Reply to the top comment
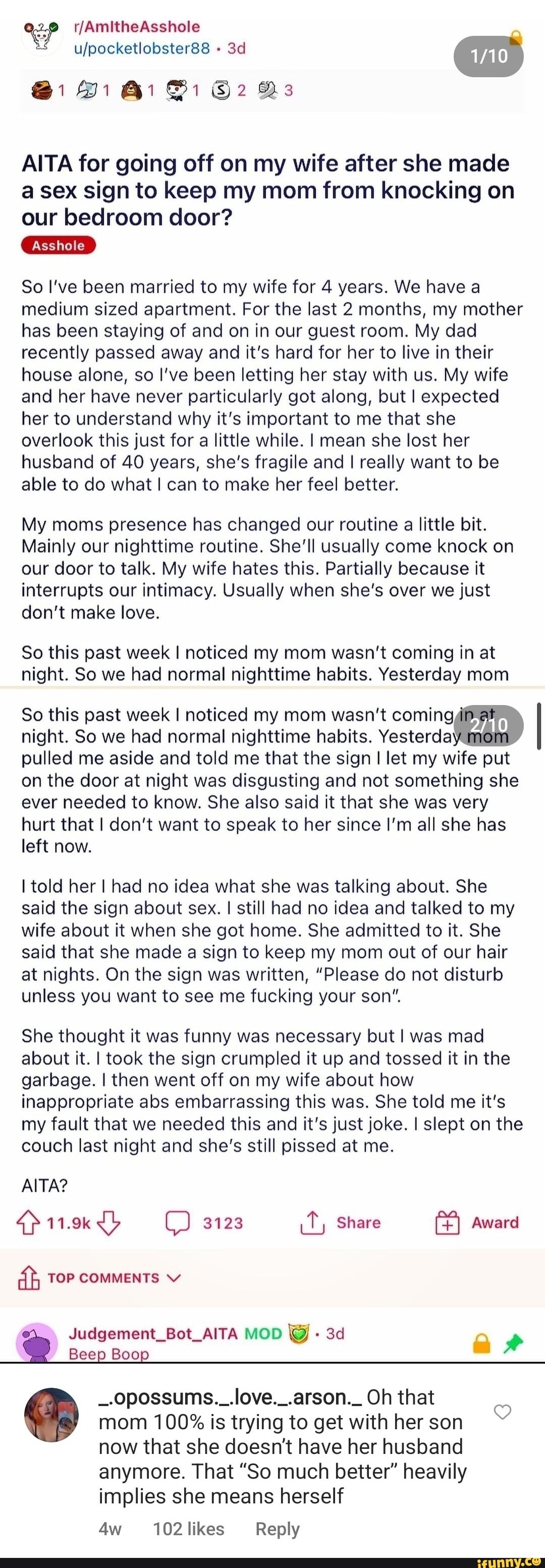This screenshot has height=1568, width=545. [x=277, y=1529]
